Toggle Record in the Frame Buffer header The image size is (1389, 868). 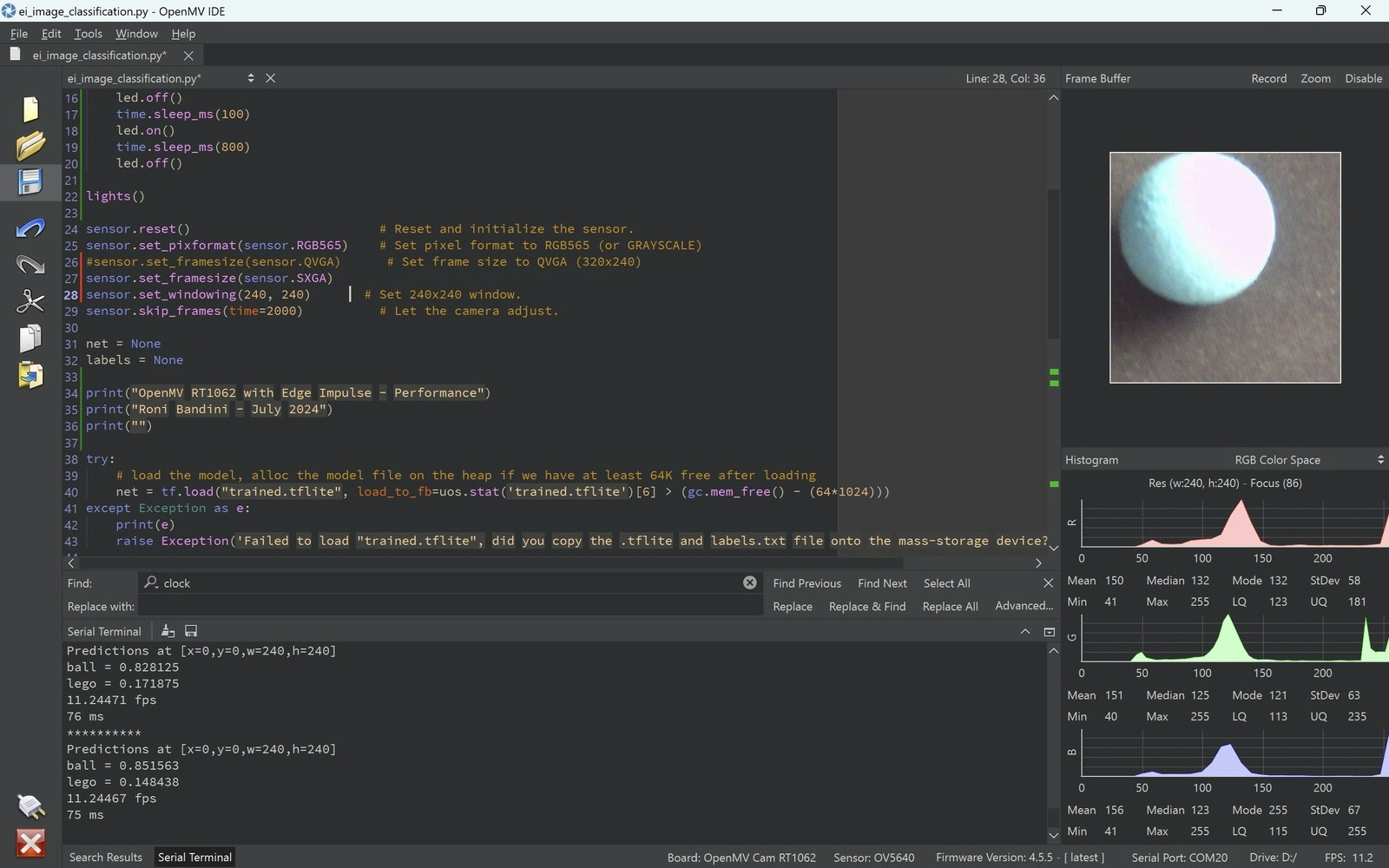(x=1268, y=78)
